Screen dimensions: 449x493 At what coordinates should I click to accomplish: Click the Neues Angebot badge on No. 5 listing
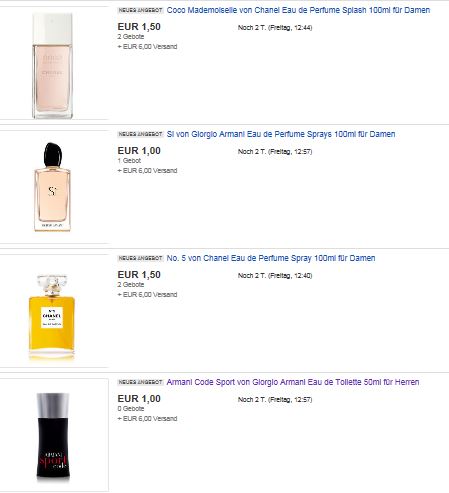(140, 258)
